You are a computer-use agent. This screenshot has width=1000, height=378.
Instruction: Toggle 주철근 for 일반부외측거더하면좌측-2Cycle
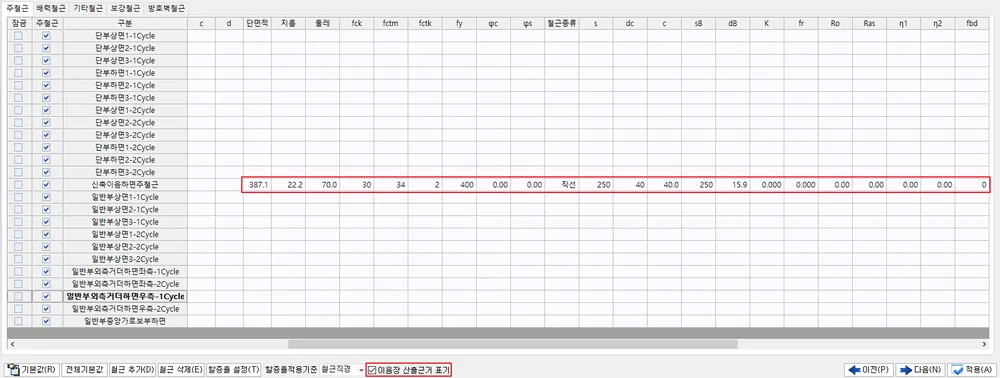click(x=46, y=284)
